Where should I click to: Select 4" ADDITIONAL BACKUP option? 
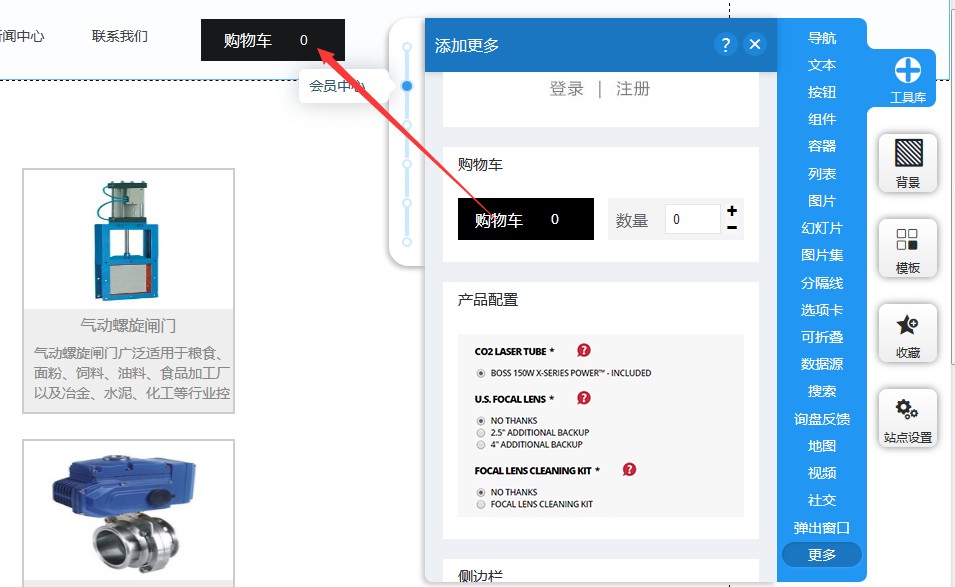pos(481,445)
